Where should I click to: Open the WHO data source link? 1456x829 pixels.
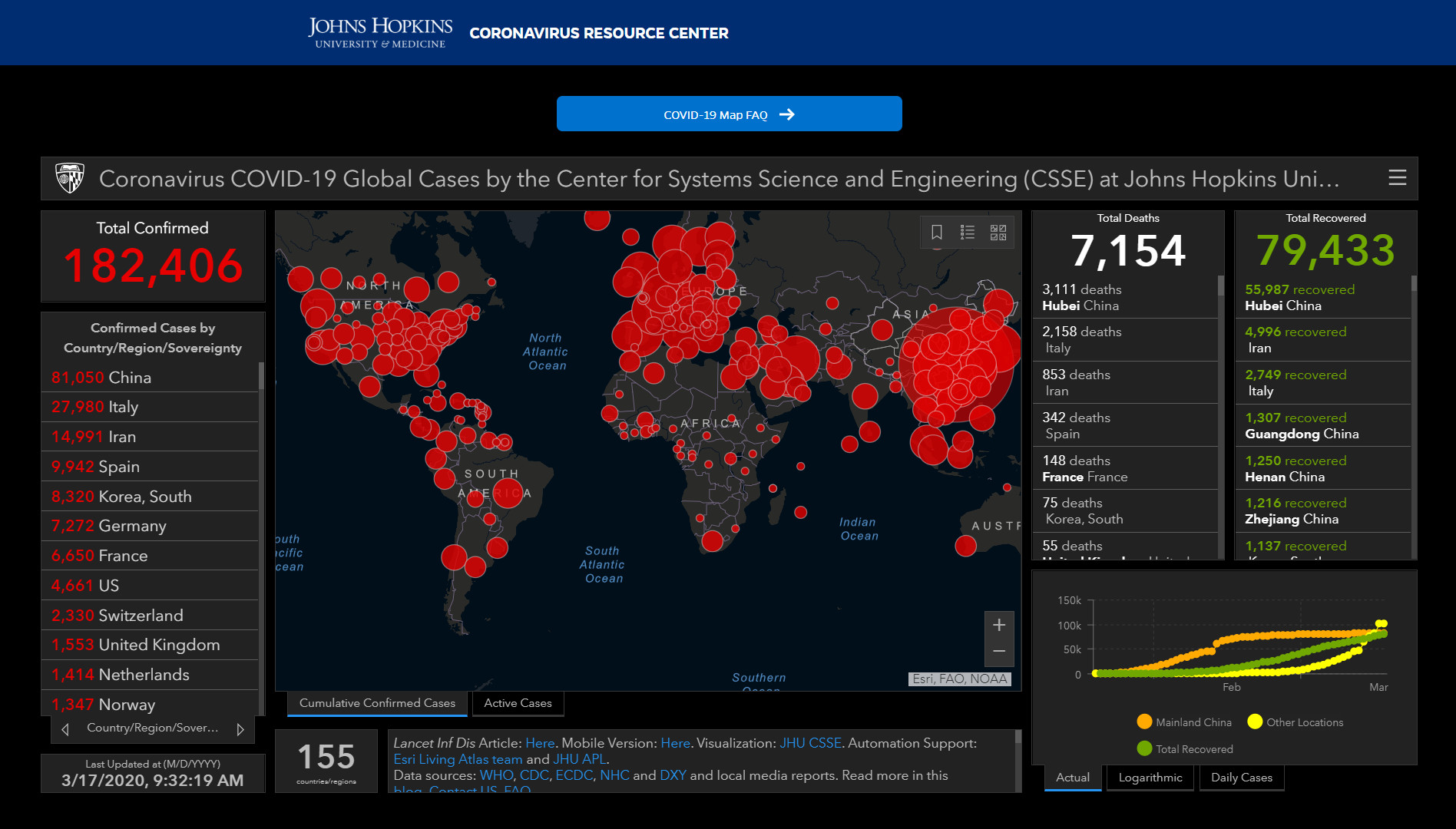496,775
